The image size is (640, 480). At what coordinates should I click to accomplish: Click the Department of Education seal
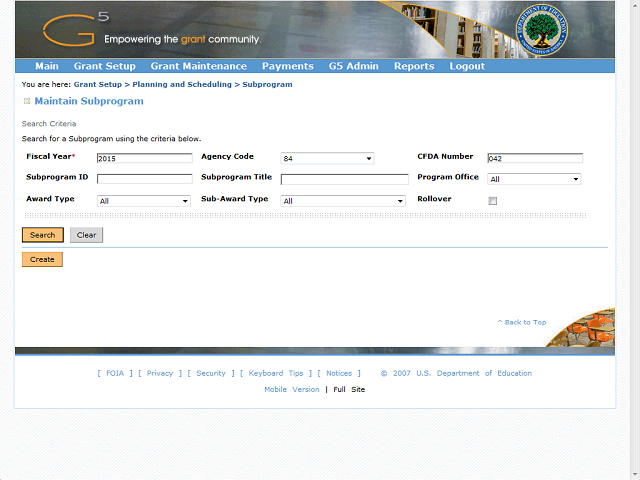(542, 30)
